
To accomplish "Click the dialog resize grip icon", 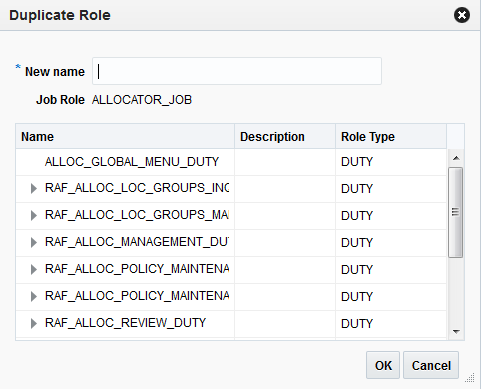I will point(470,378).
